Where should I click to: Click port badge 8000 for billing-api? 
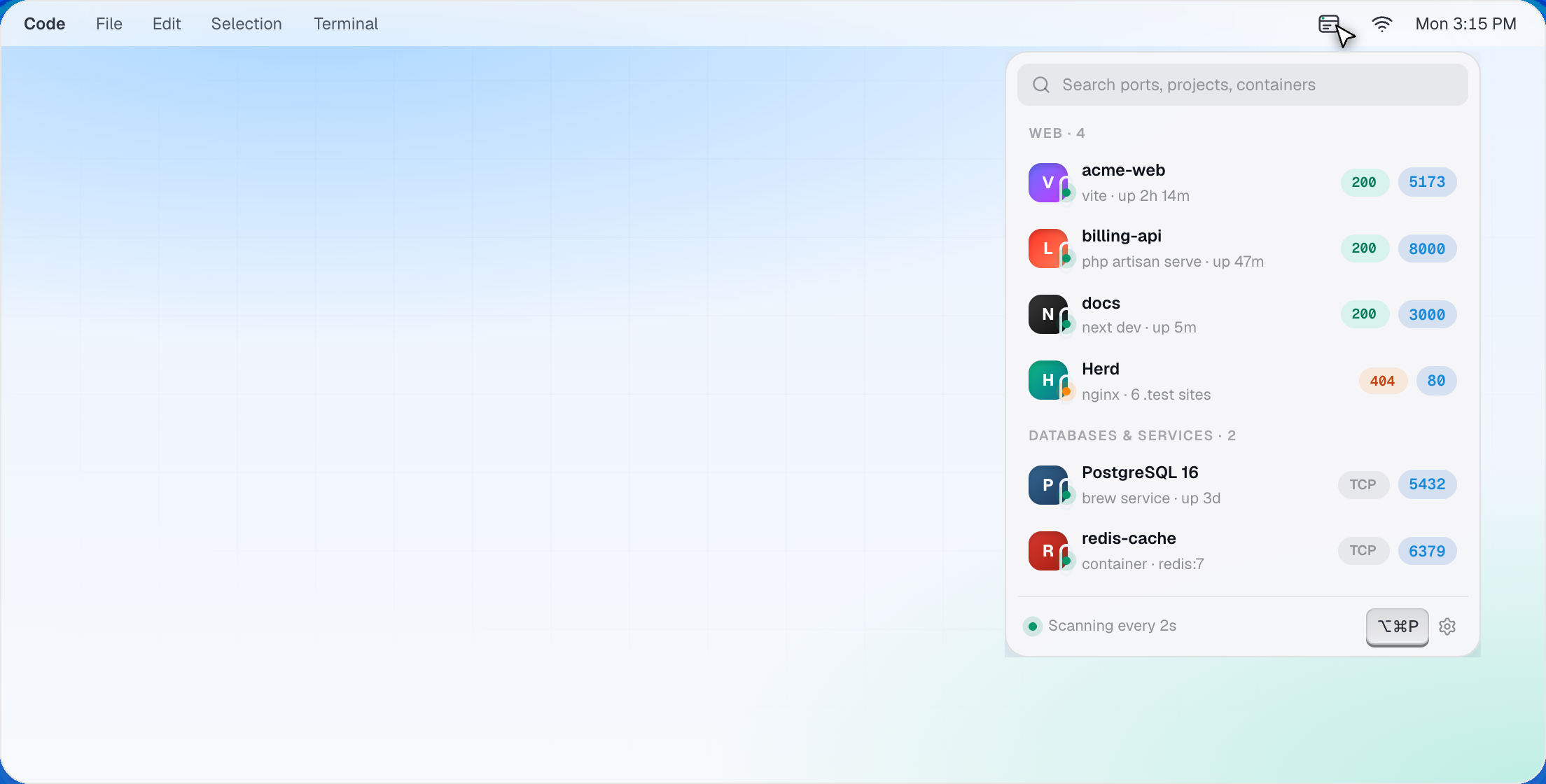(x=1427, y=248)
